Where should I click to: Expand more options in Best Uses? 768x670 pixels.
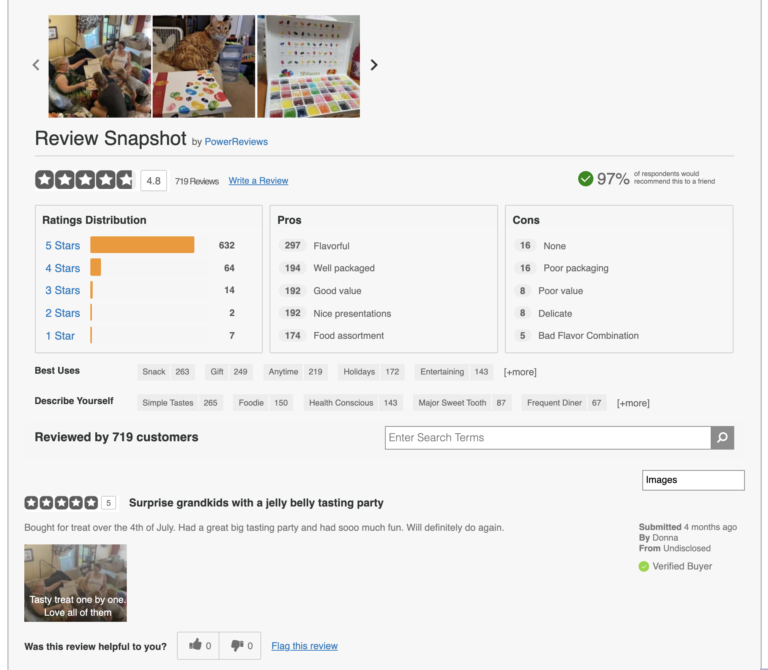[519, 372]
